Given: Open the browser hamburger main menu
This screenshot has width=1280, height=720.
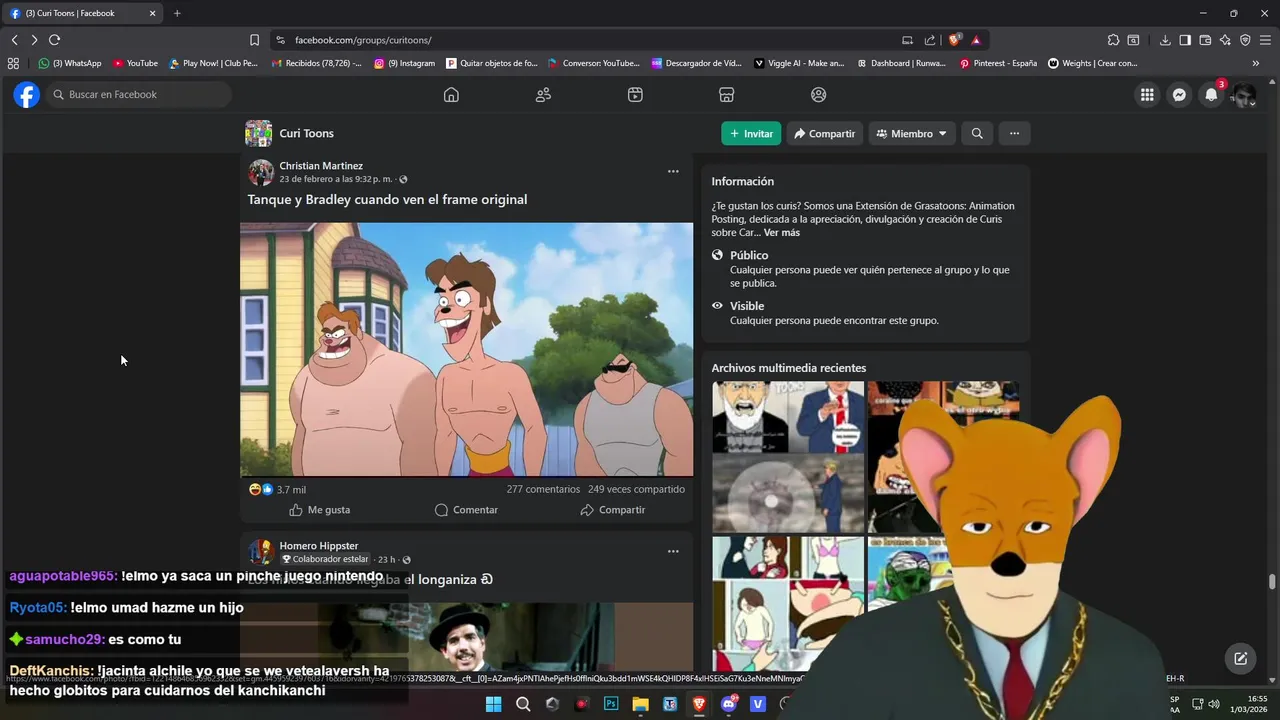Looking at the screenshot, I should tap(1265, 40).
